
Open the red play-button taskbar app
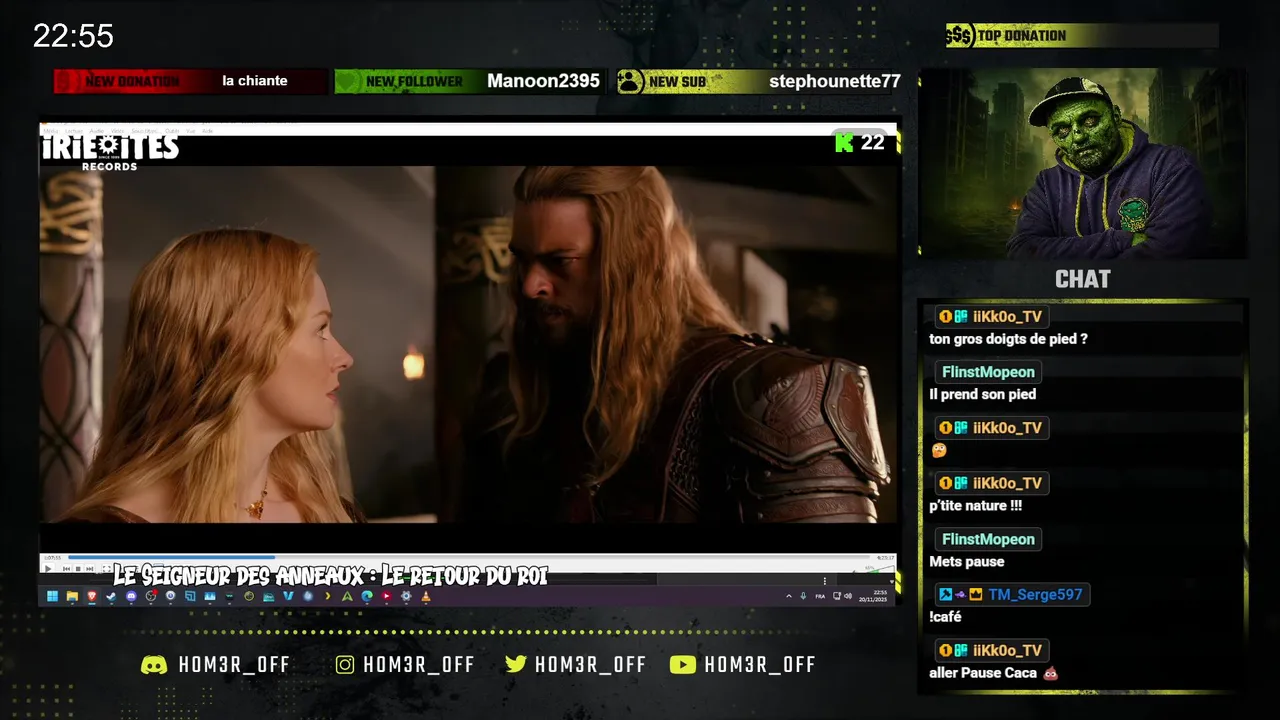(386, 596)
